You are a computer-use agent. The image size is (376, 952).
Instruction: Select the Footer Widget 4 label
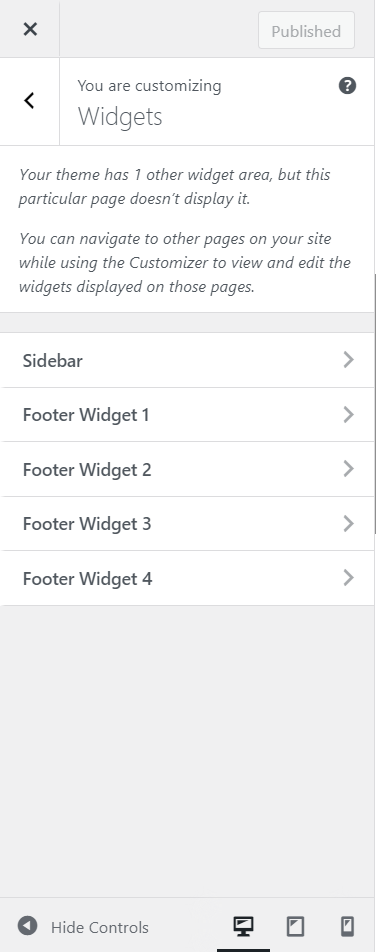tap(87, 578)
